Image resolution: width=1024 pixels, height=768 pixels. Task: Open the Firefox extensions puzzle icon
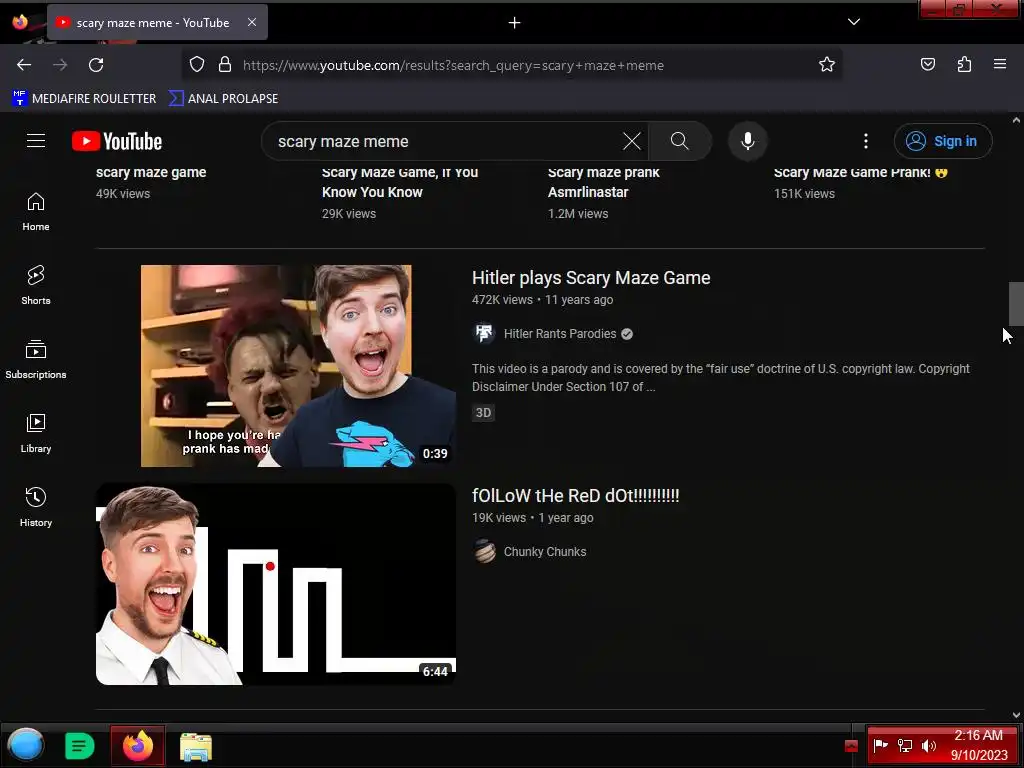click(x=964, y=65)
